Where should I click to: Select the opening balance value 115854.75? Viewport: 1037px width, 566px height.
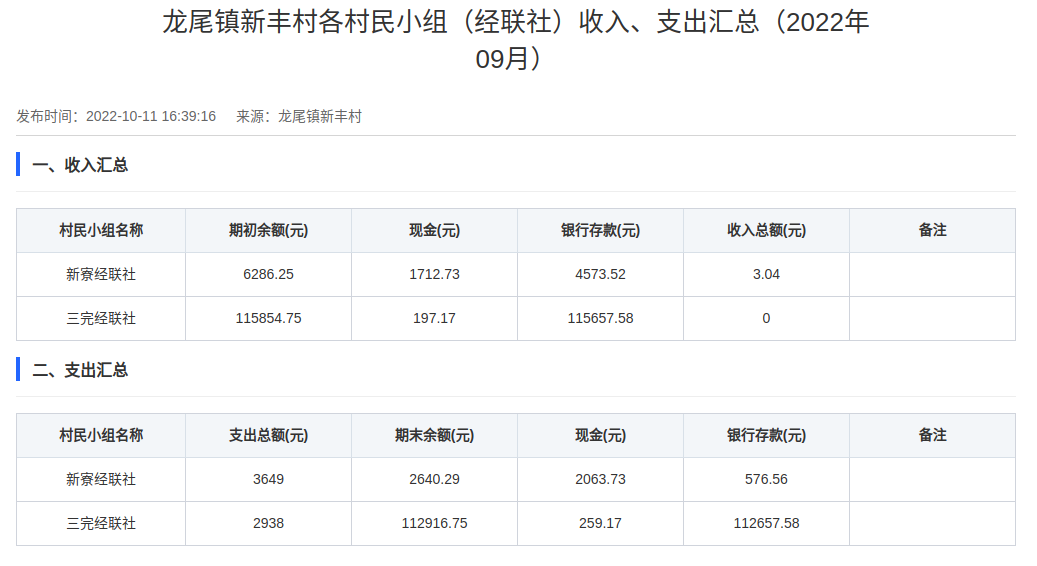269,319
